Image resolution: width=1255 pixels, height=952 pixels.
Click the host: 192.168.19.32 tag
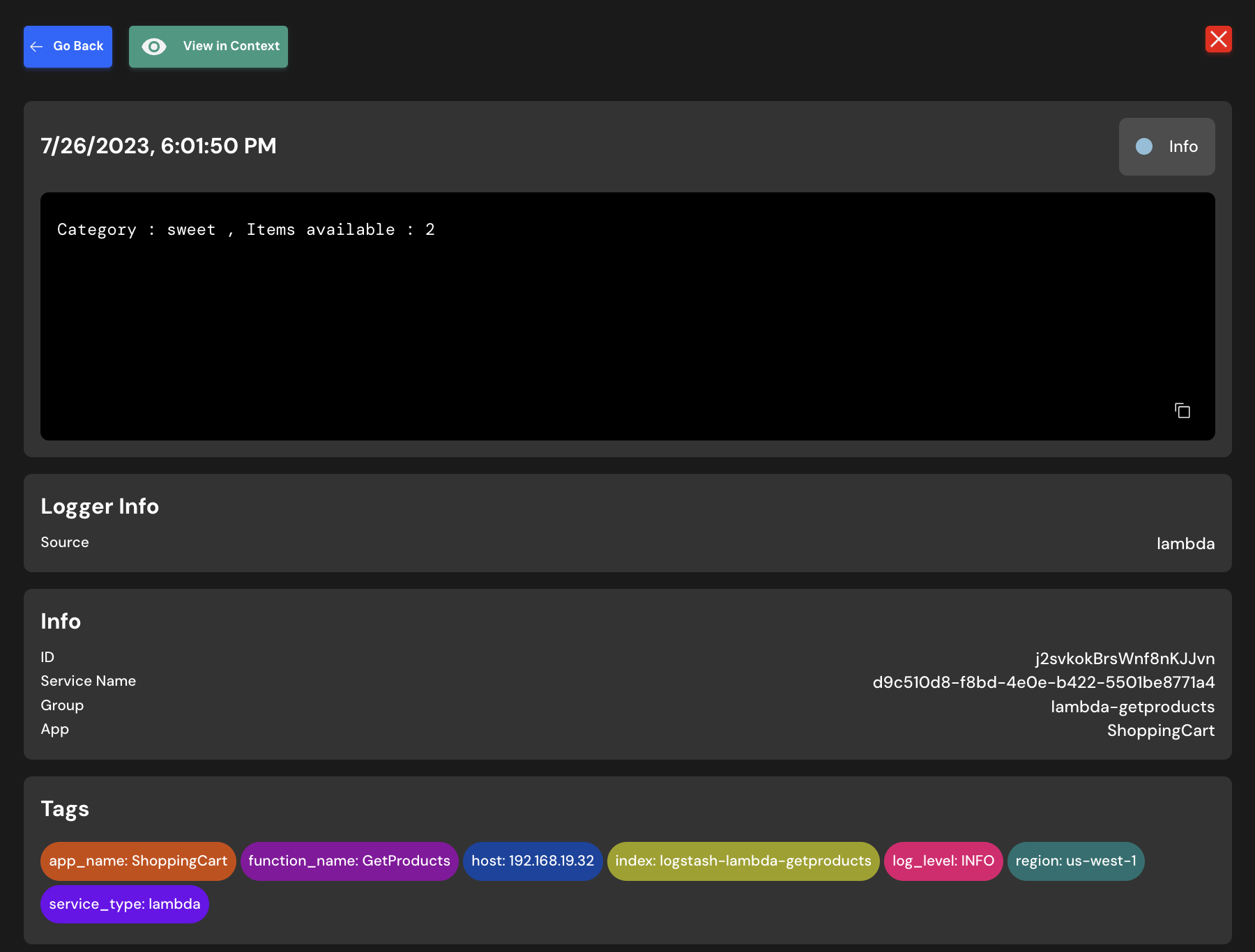click(533, 861)
